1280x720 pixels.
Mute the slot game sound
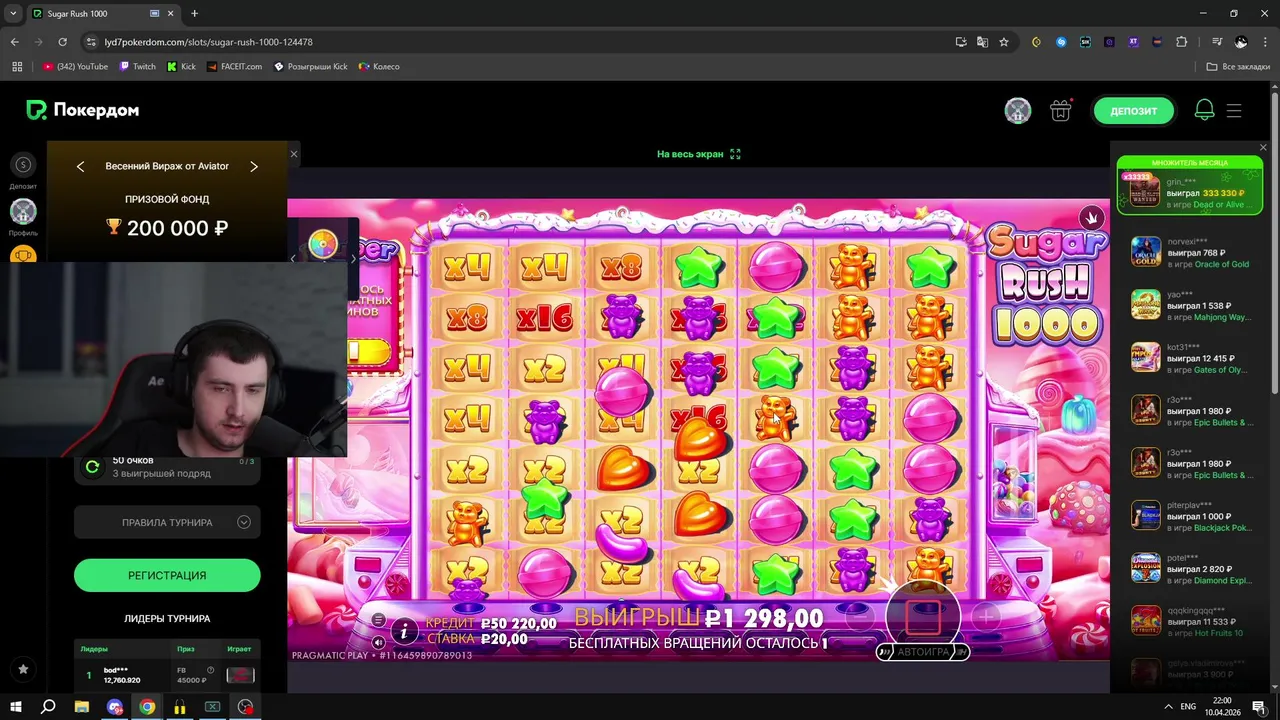379,641
